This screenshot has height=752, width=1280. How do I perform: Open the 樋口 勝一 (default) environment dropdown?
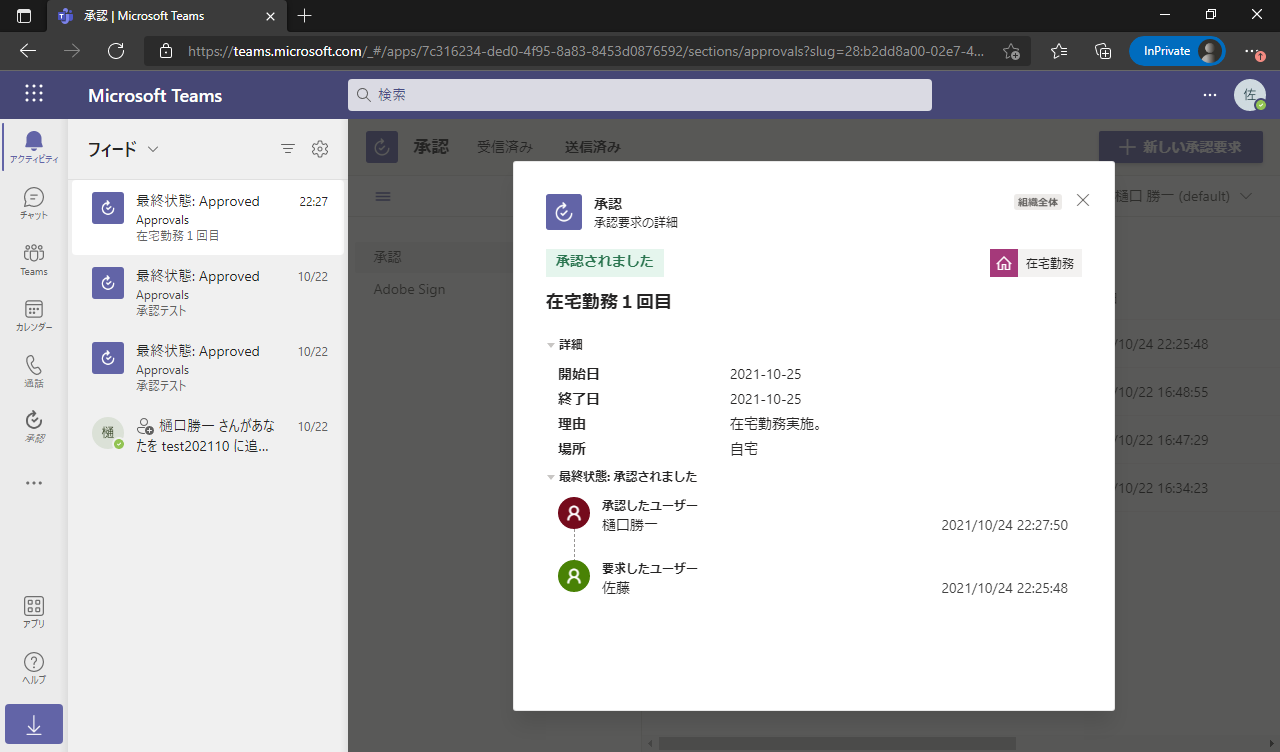tap(1183, 196)
